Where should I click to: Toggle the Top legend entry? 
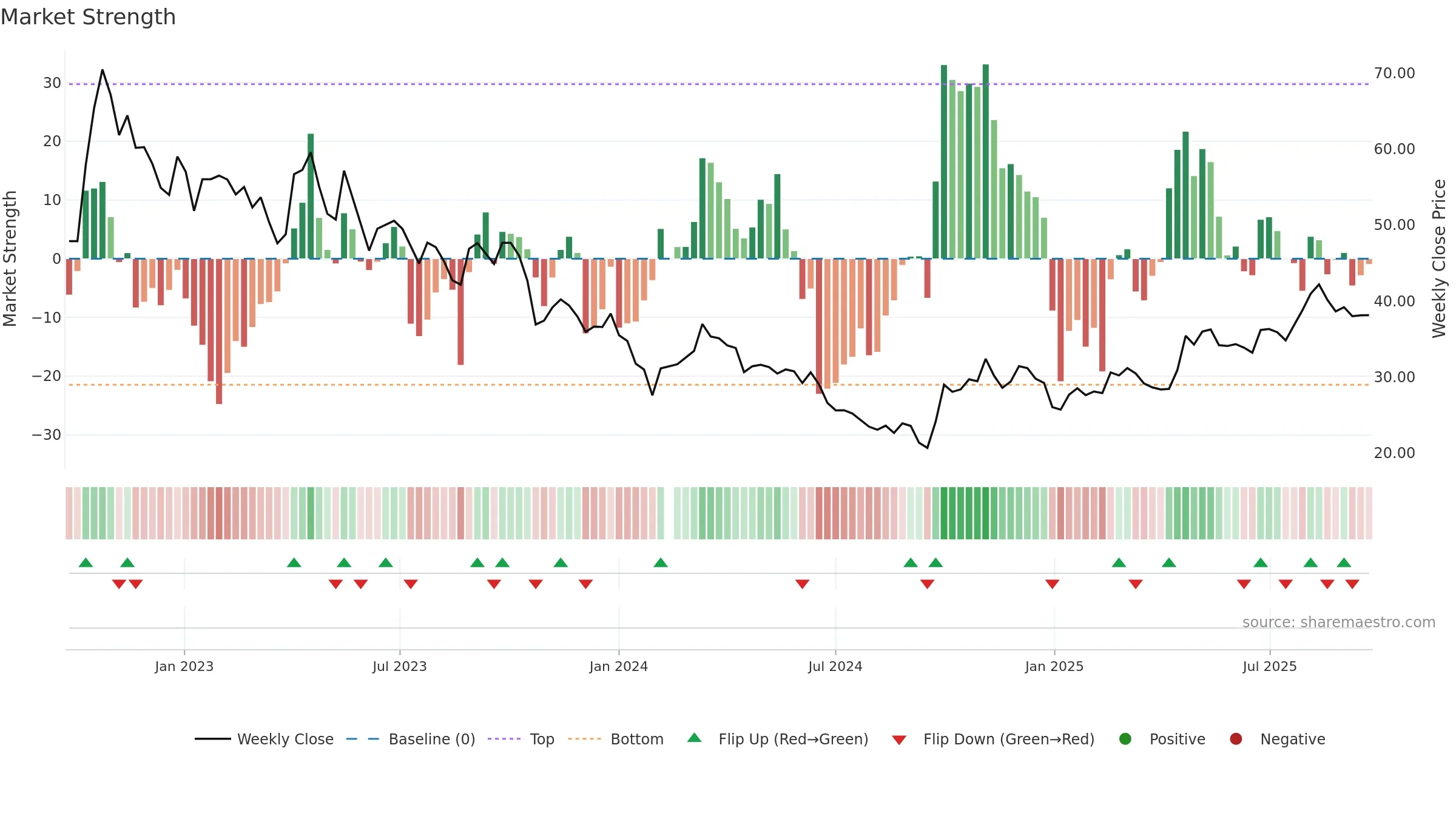(x=521, y=739)
